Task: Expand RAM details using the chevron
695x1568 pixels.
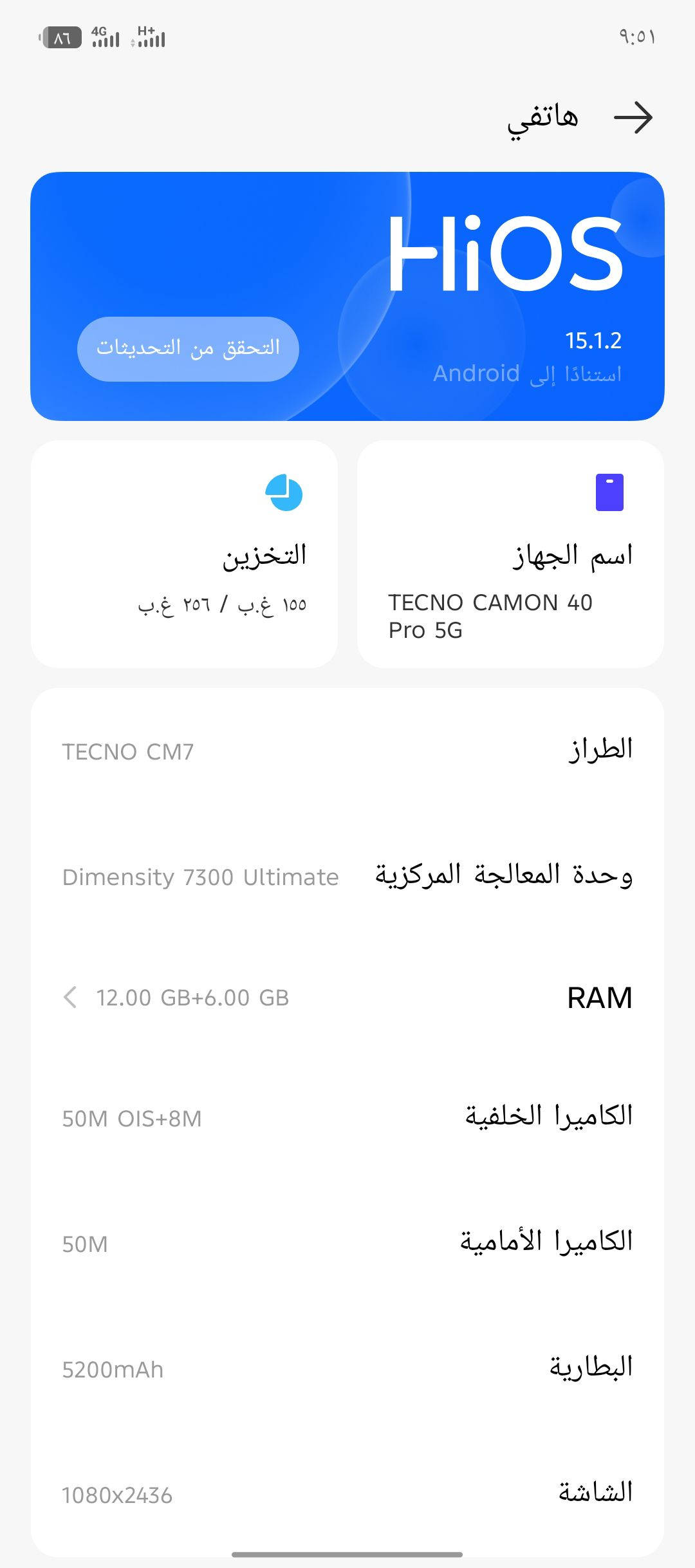Action: click(x=71, y=998)
